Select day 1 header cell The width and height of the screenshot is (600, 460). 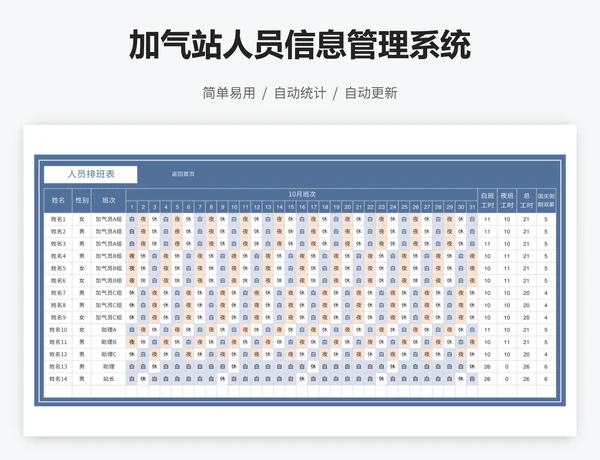pyautogui.click(x=132, y=207)
